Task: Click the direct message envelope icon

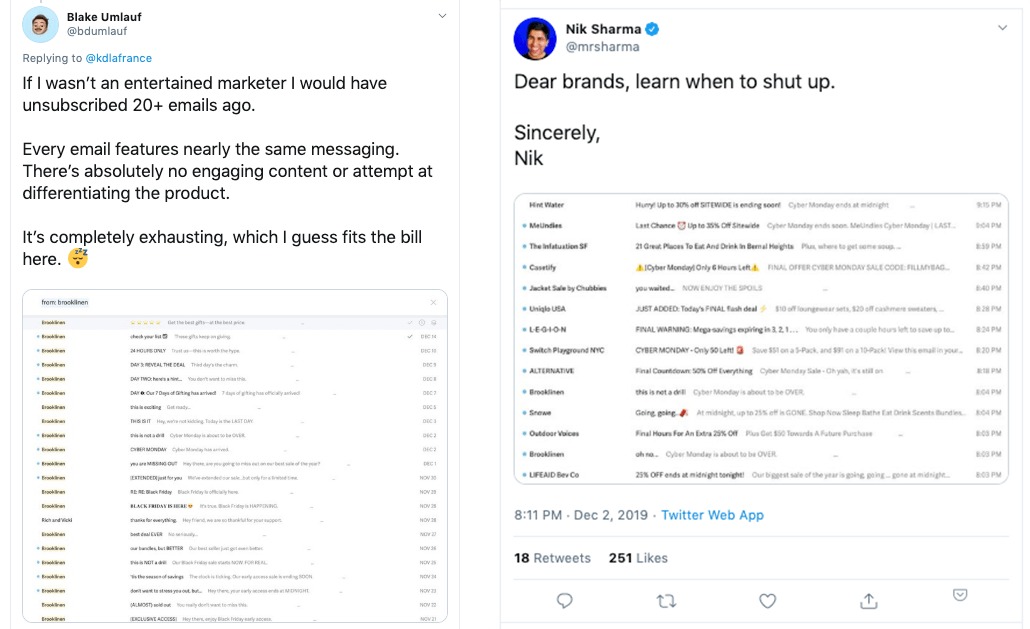Action: 960,595
